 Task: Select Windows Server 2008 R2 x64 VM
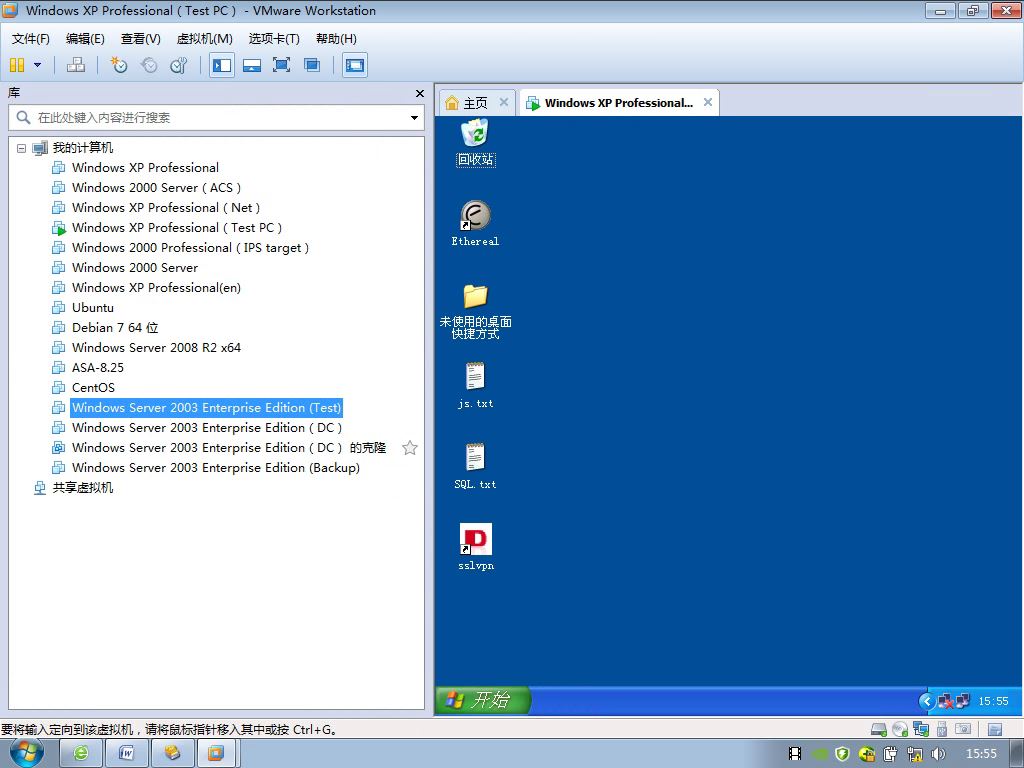tap(156, 348)
